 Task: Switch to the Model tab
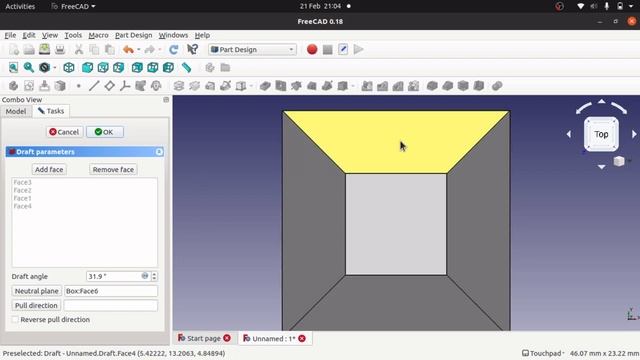coord(16,111)
